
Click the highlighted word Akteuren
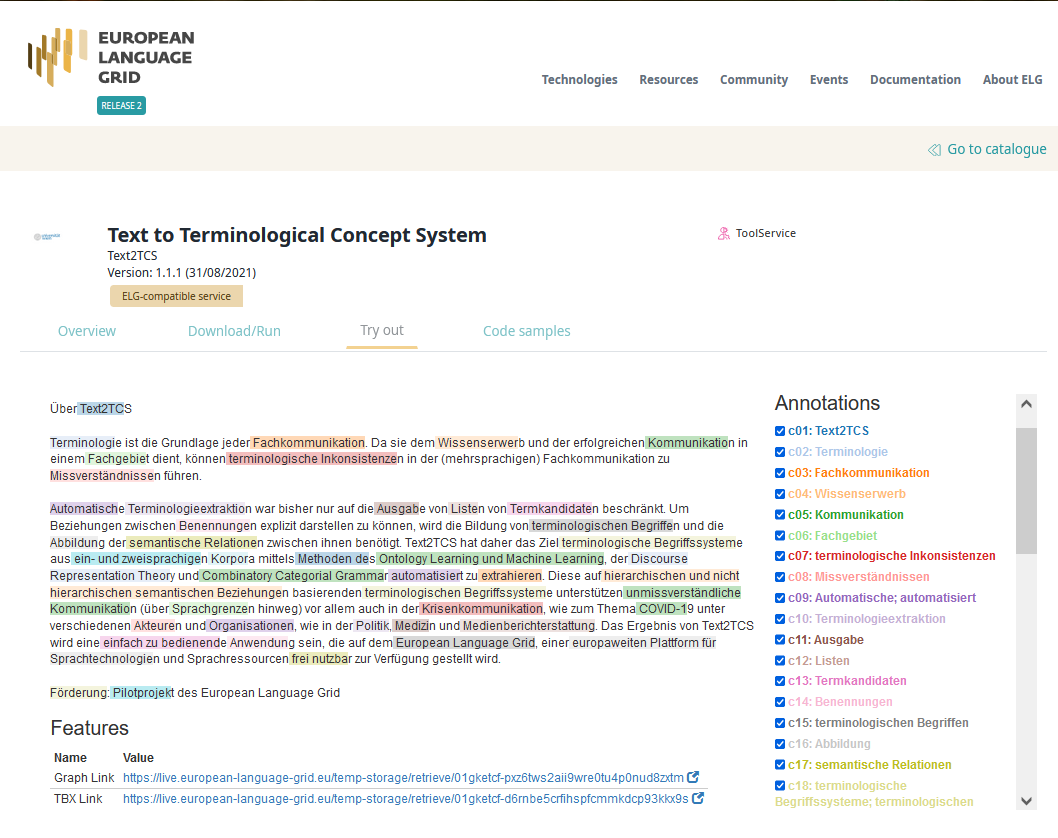(158, 625)
